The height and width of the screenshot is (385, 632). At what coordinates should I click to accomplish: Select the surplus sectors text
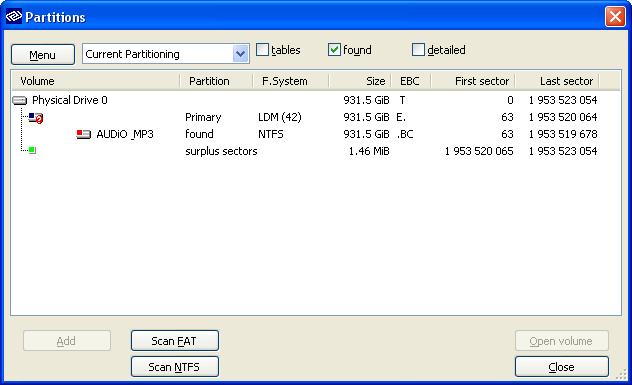pos(221,151)
